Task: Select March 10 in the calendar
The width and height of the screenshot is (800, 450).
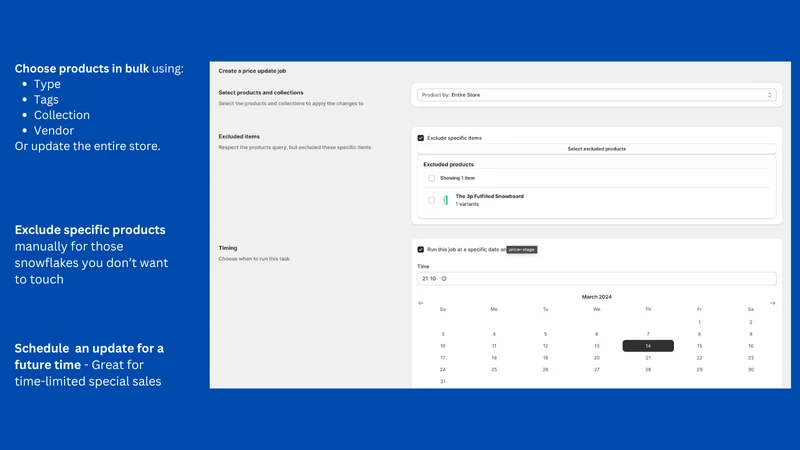Action: pos(443,346)
